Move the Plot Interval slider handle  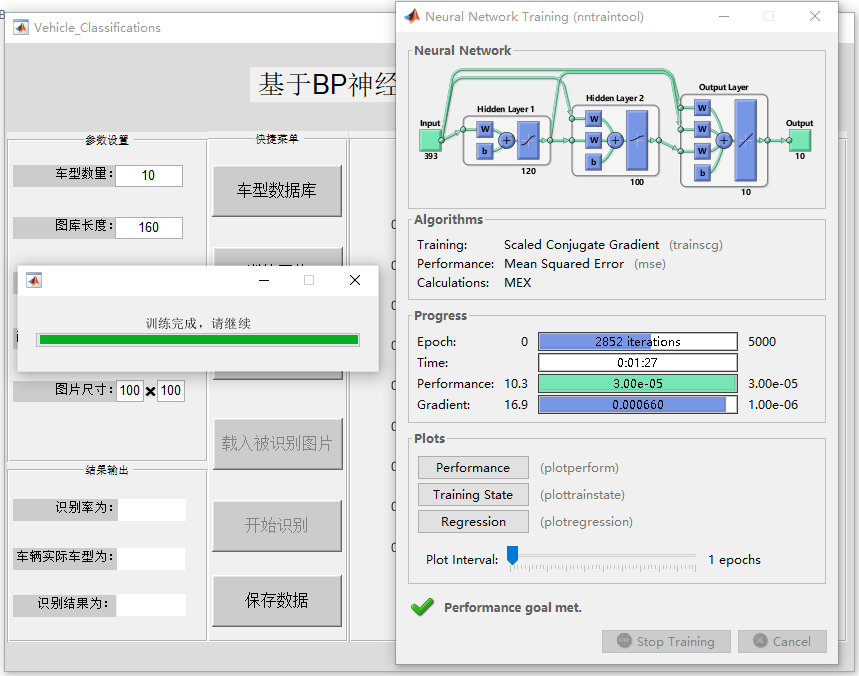[512, 555]
